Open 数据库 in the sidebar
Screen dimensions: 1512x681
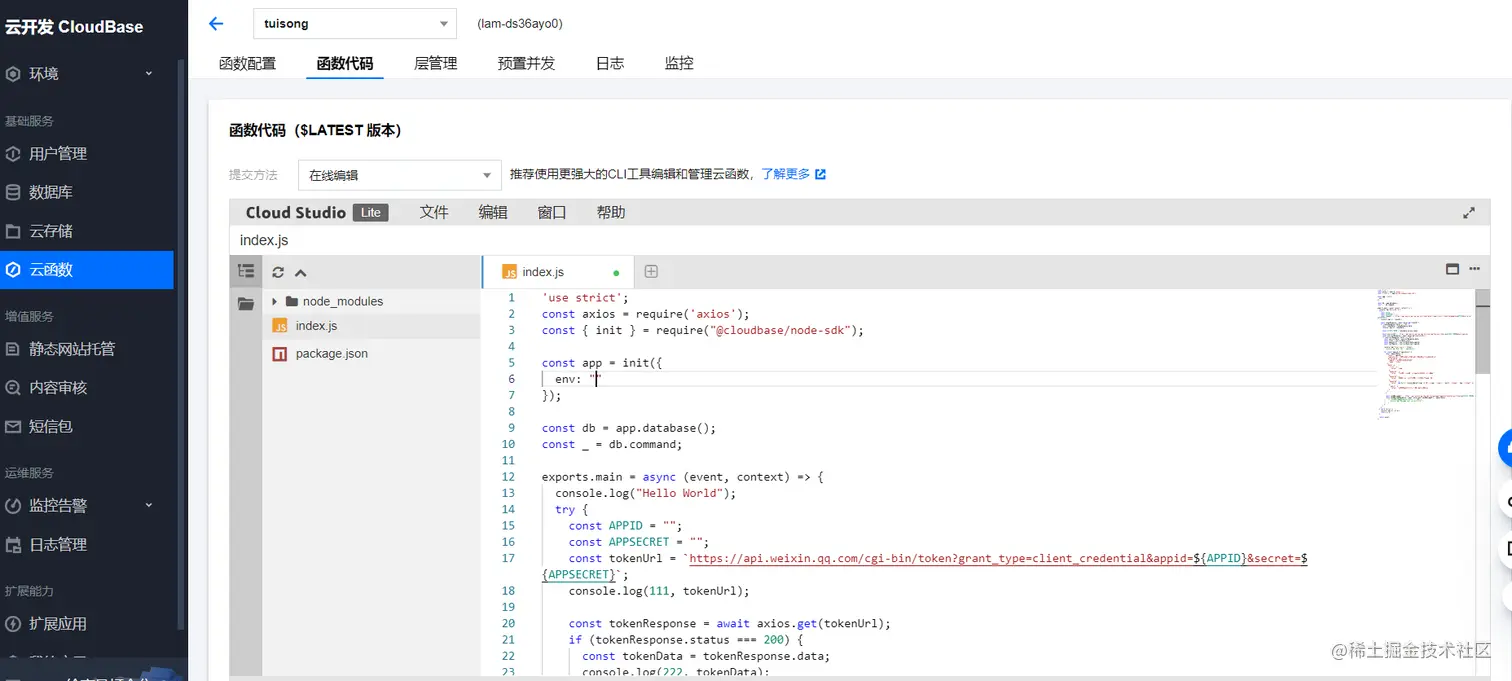point(87,192)
